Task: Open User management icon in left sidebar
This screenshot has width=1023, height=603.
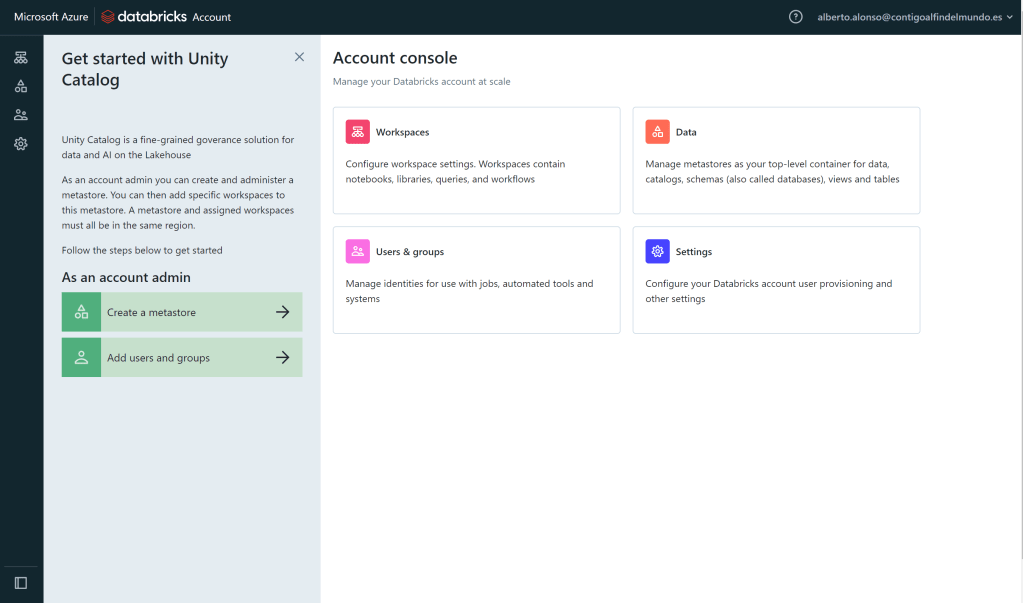Action: coord(21,115)
